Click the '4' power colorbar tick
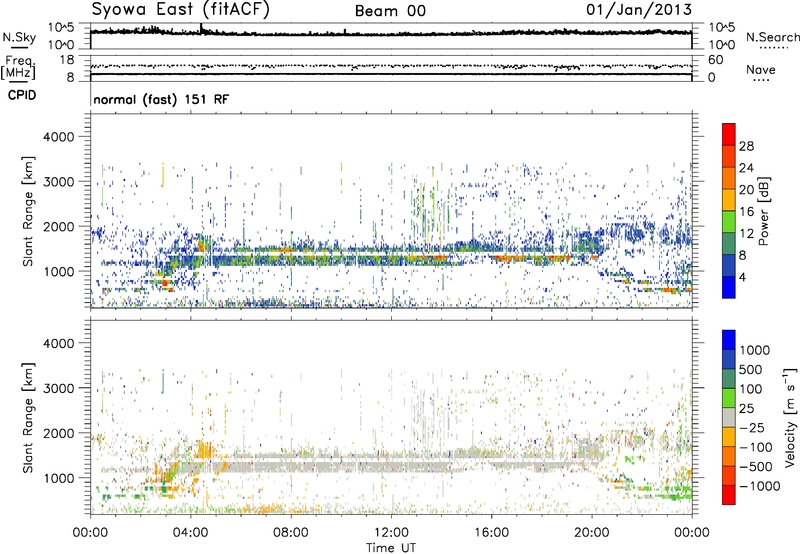The height and width of the screenshot is (554, 800). coord(742,277)
